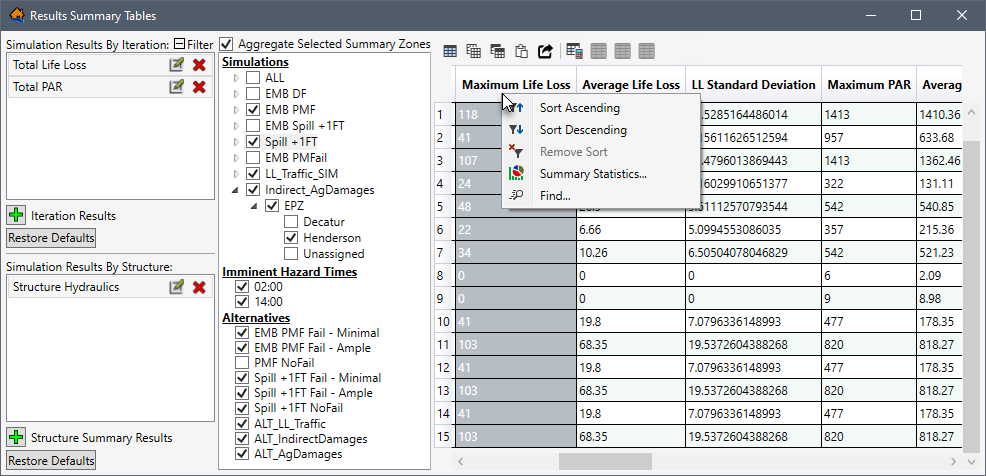Remove the Total PAR result
The height and width of the screenshot is (476, 986).
(x=199, y=87)
